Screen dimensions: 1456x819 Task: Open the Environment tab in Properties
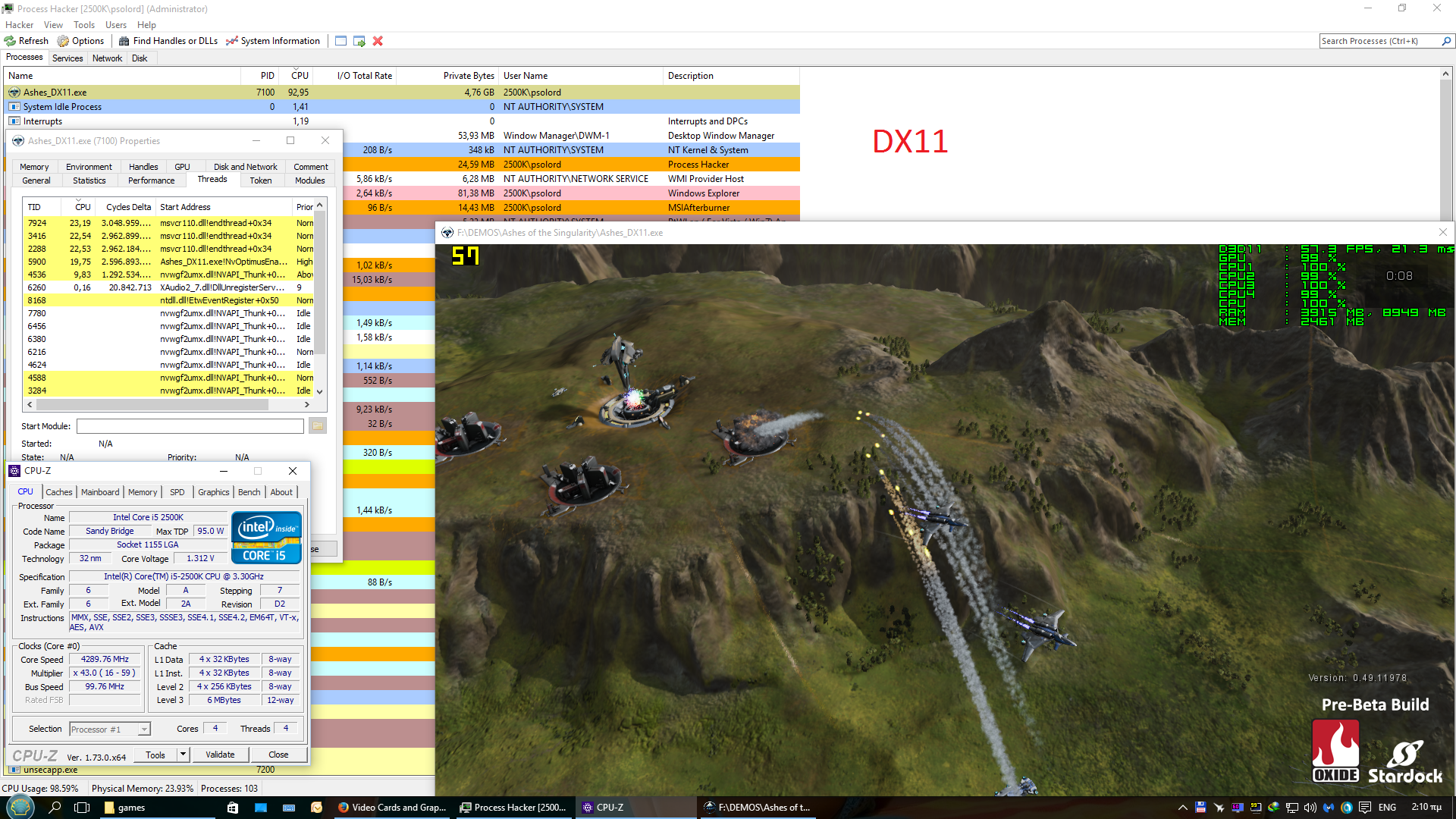89,167
